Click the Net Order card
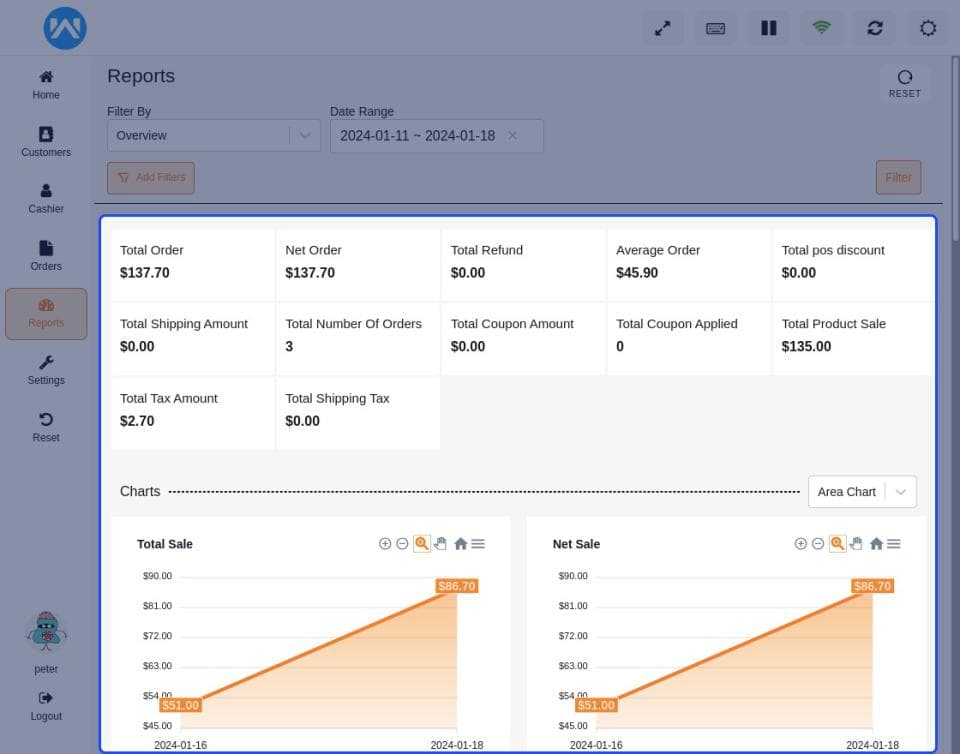This screenshot has width=960, height=754. coord(358,265)
